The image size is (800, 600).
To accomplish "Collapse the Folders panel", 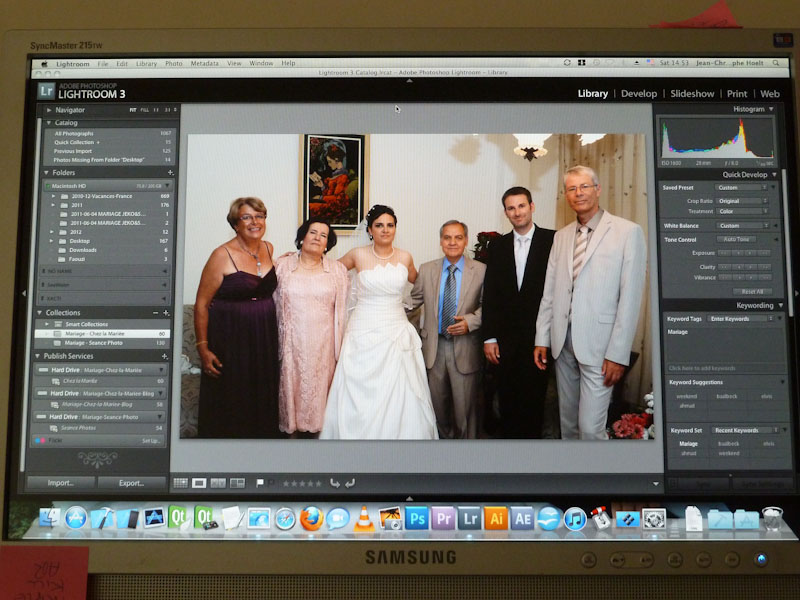I will coord(46,173).
